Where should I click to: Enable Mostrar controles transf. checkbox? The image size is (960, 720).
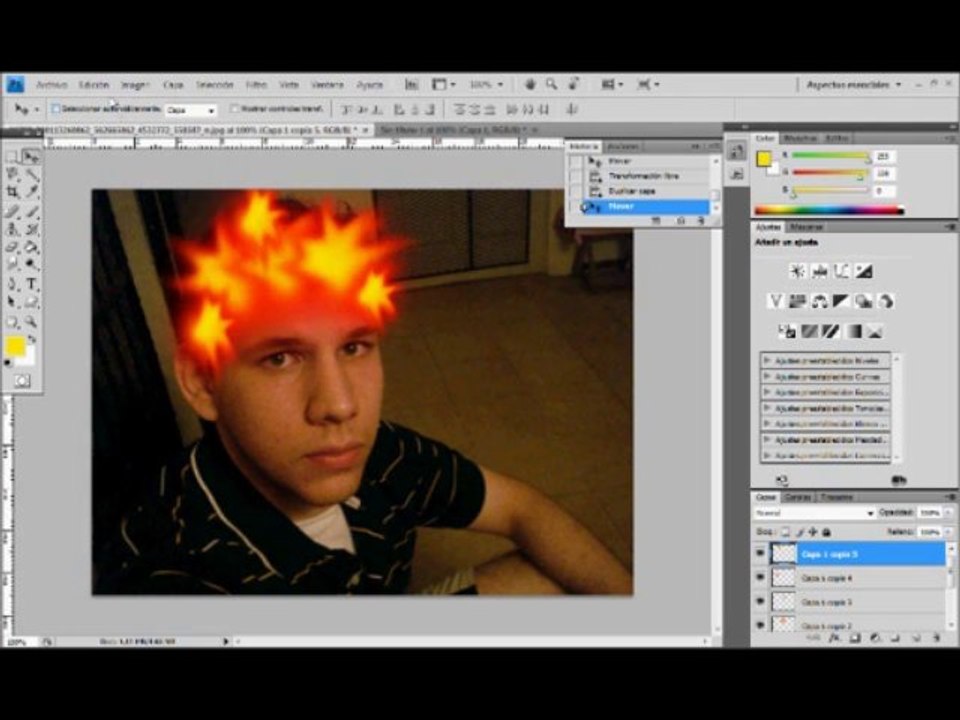(x=234, y=109)
